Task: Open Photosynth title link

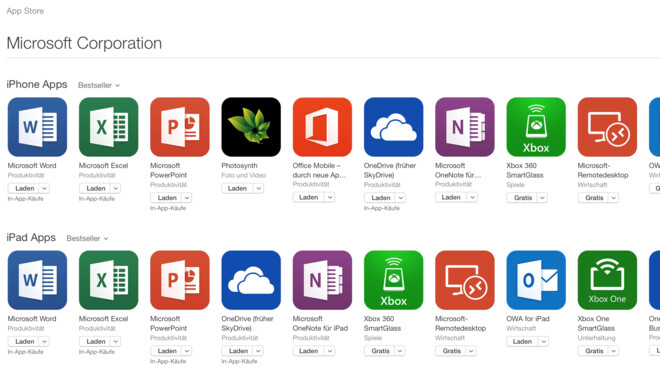Action: tap(240, 166)
